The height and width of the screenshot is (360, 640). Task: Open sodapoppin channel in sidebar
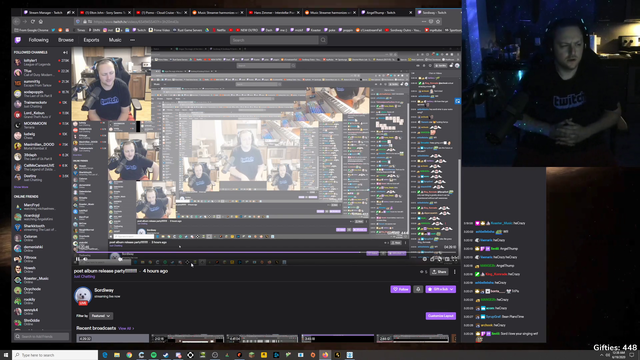pos(41,93)
